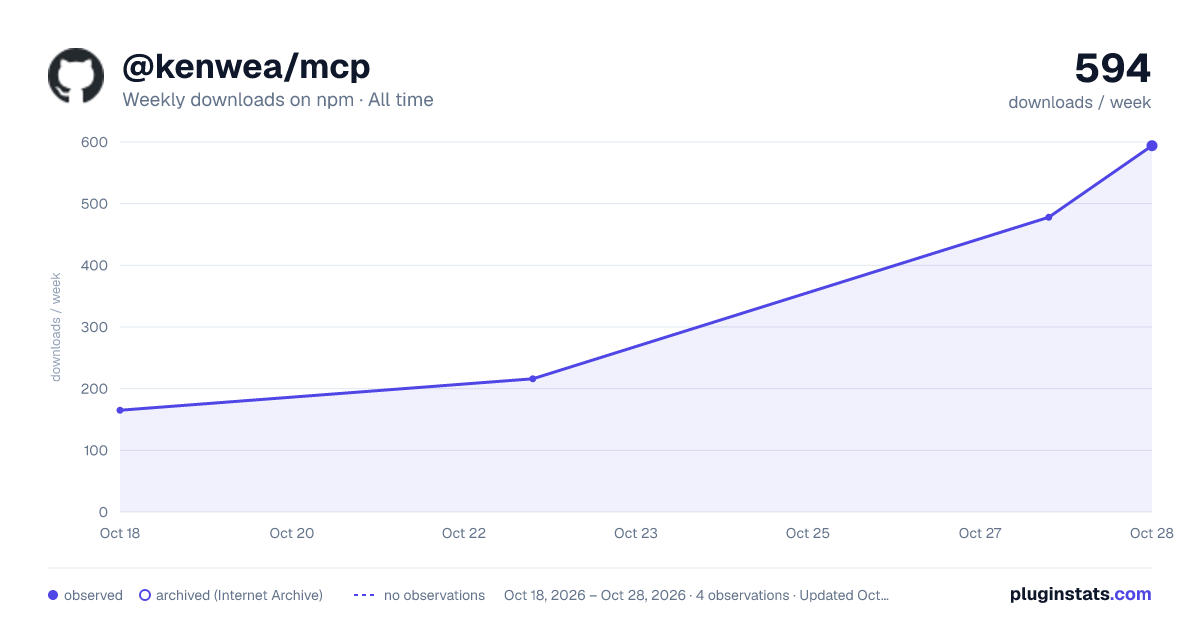Click the vertical 'downloads / week' axis title
The height and width of the screenshot is (630, 1200).
tap(57, 327)
